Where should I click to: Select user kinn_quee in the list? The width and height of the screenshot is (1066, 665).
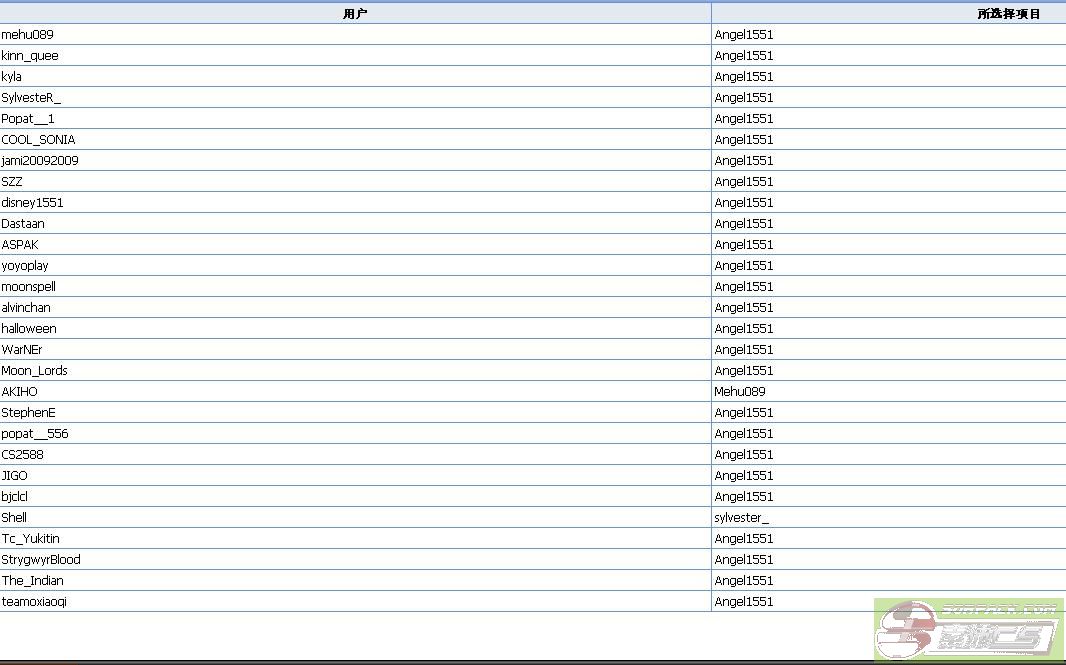click(x=30, y=56)
